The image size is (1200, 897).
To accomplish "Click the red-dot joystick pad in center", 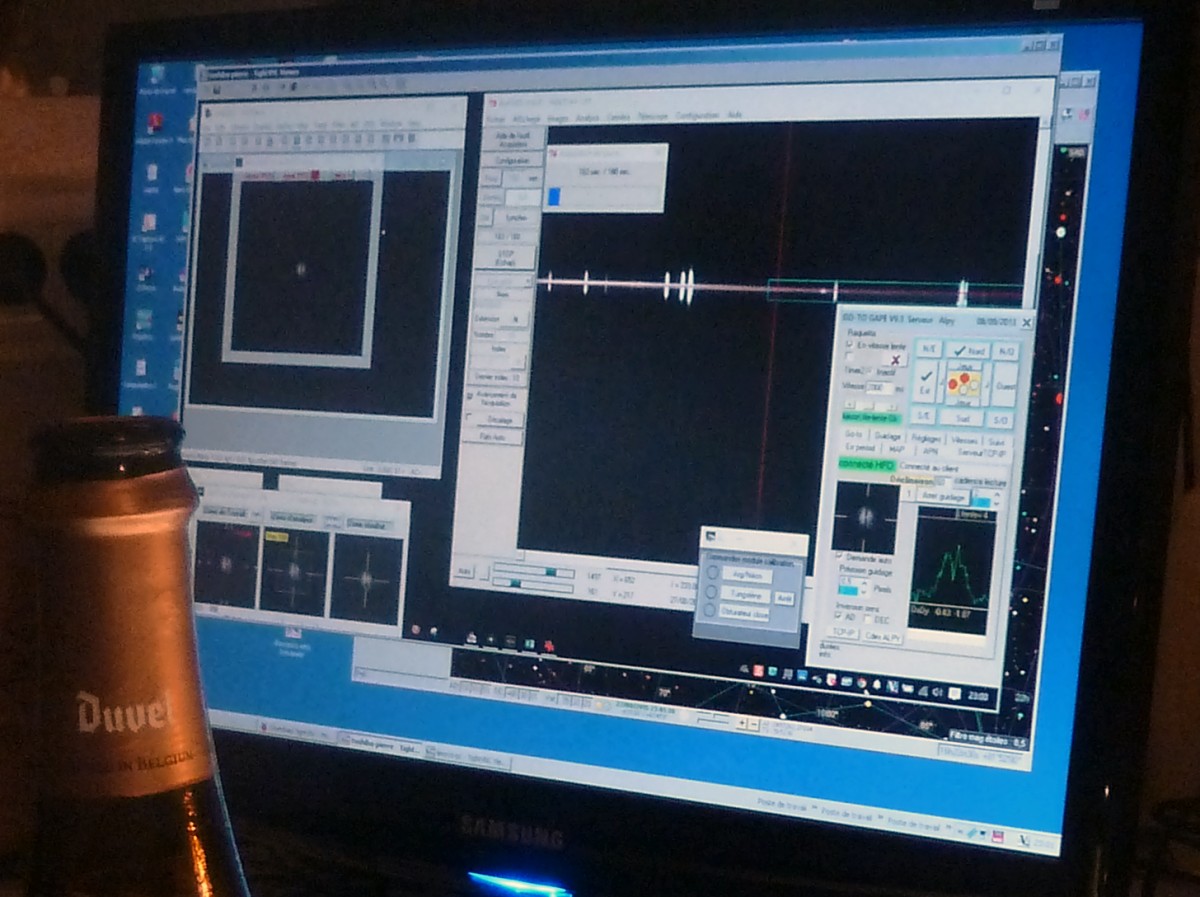I will (964, 383).
